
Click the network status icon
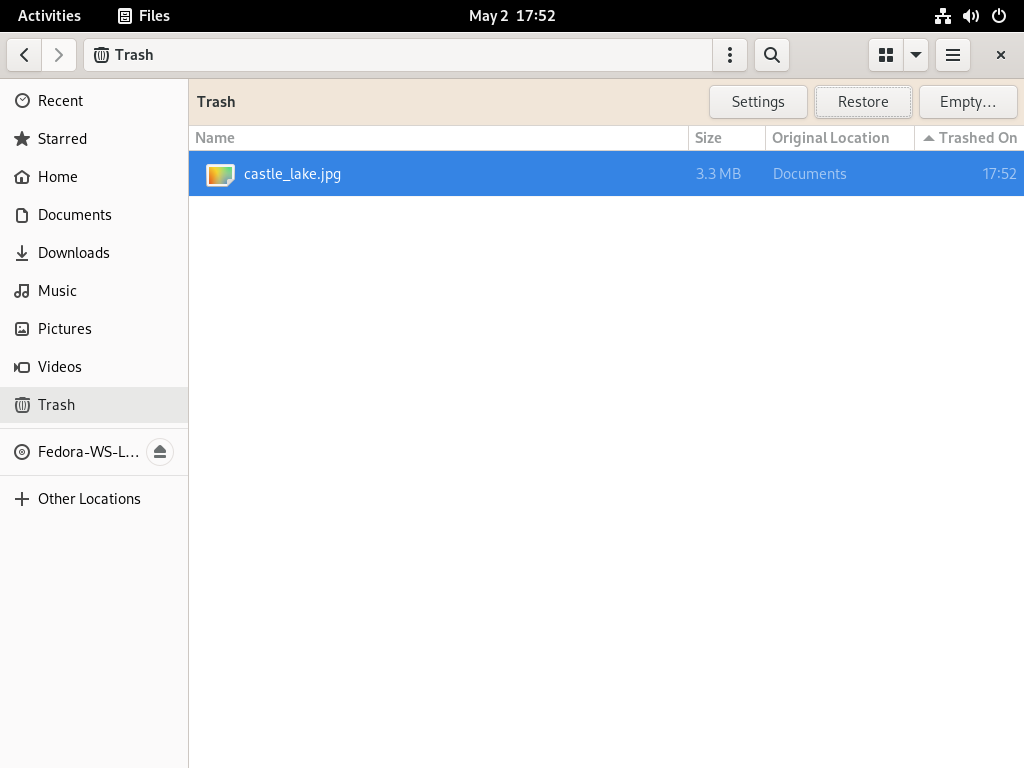(942, 16)
